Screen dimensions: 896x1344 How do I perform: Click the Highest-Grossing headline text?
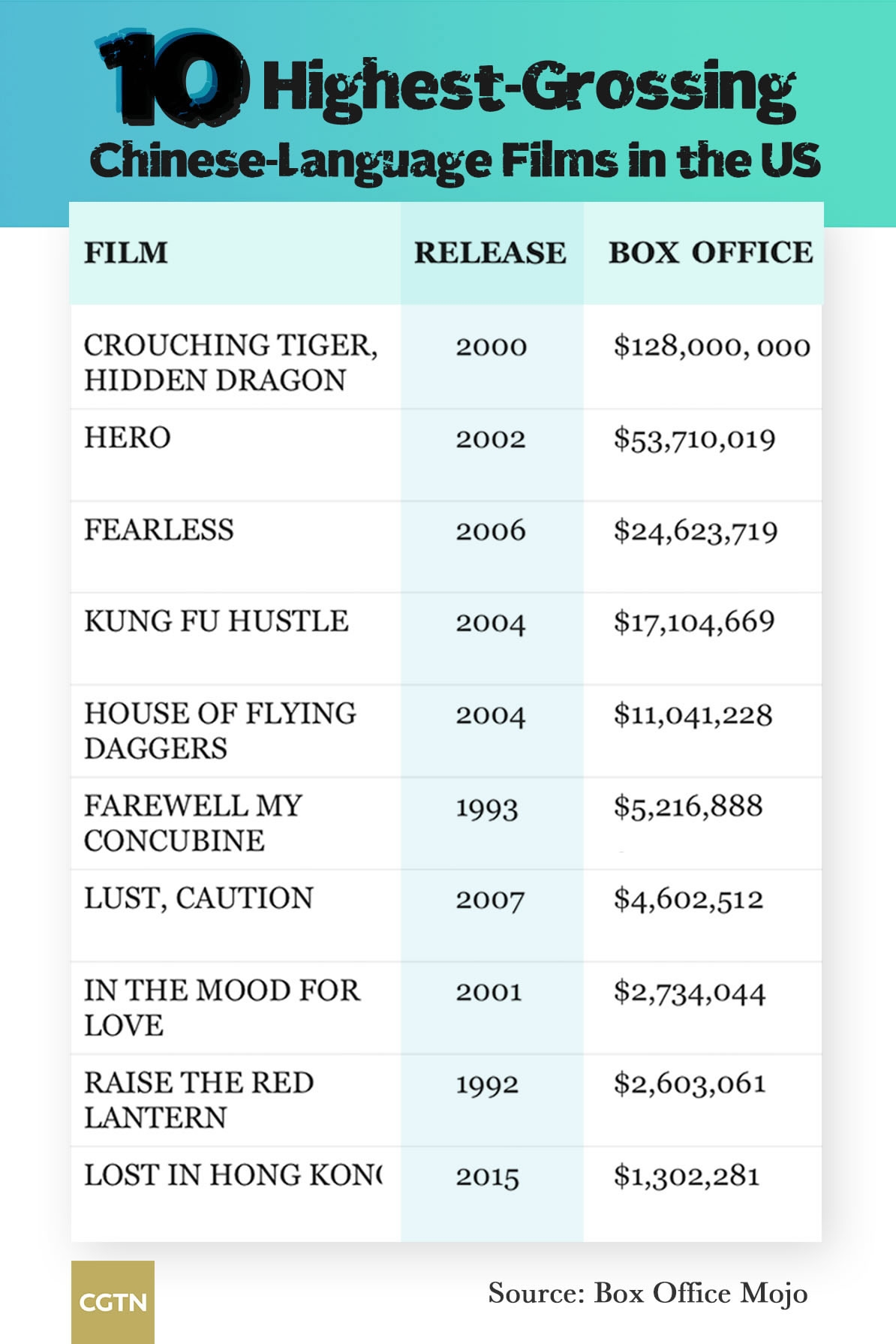tap(528, 89)
